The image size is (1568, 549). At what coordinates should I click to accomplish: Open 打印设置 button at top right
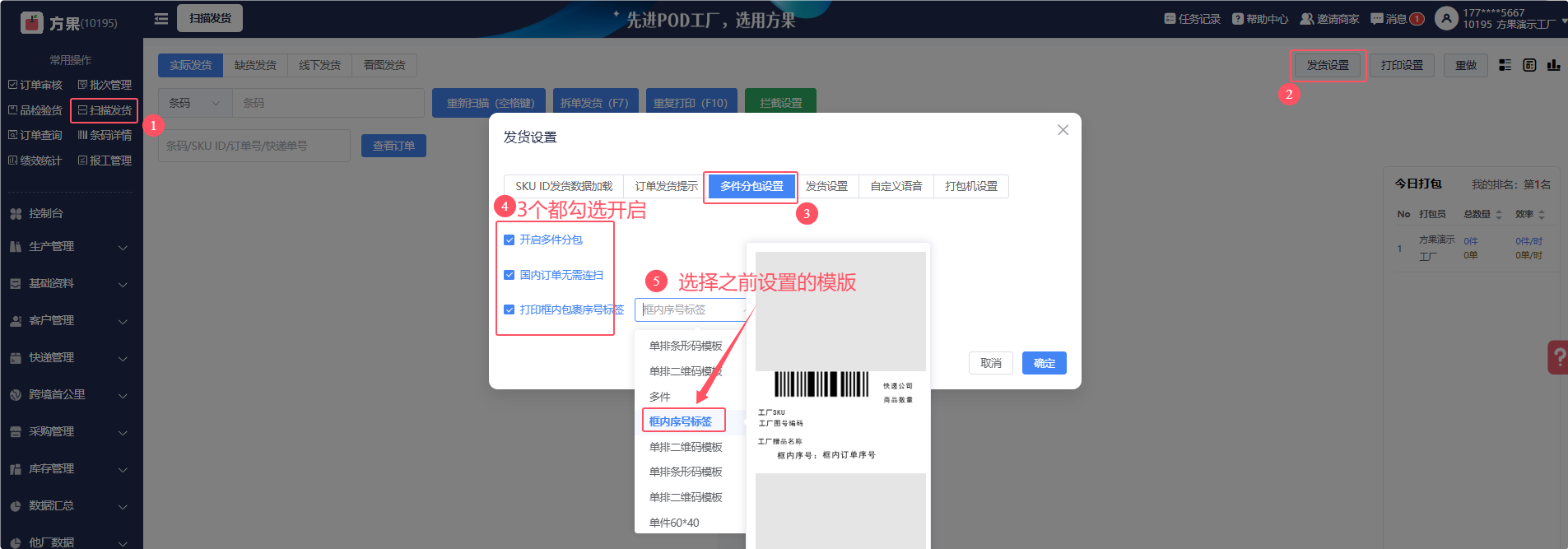click(x=1402, y=65)
